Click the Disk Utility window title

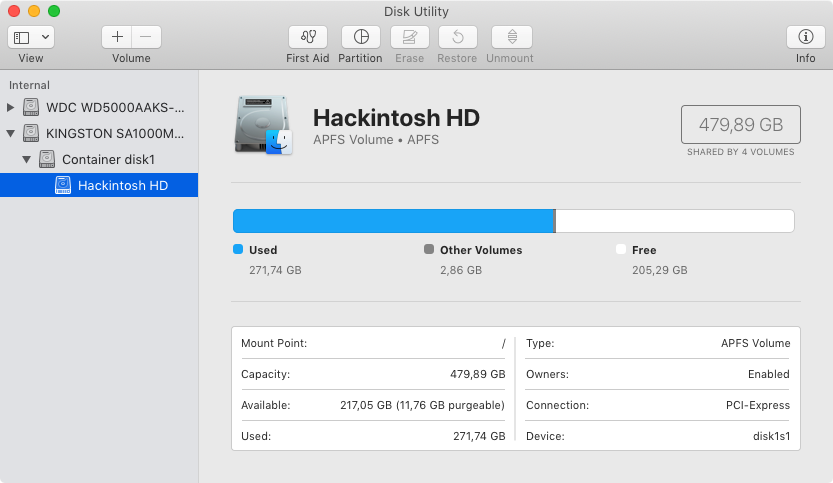pyautogui.click(x=416, y=11)
